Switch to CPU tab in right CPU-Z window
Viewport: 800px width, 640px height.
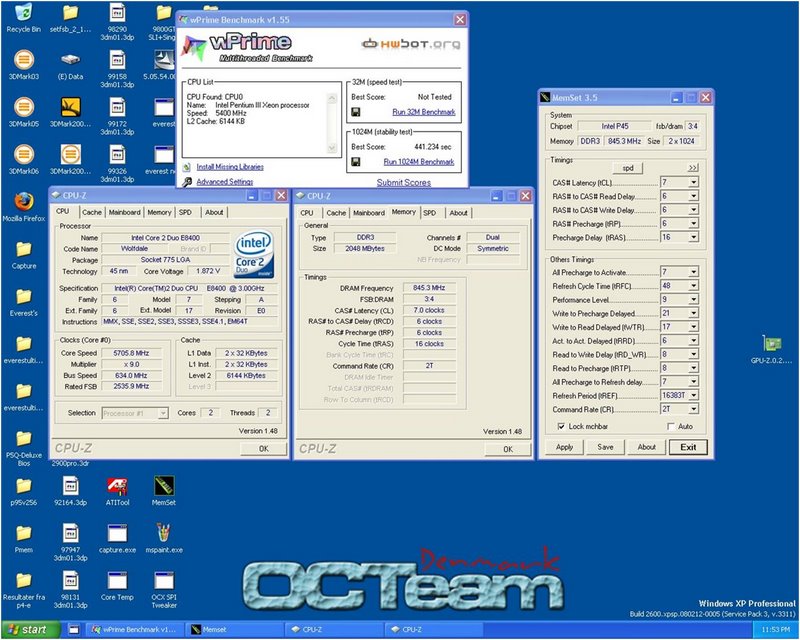coord(307,213)
